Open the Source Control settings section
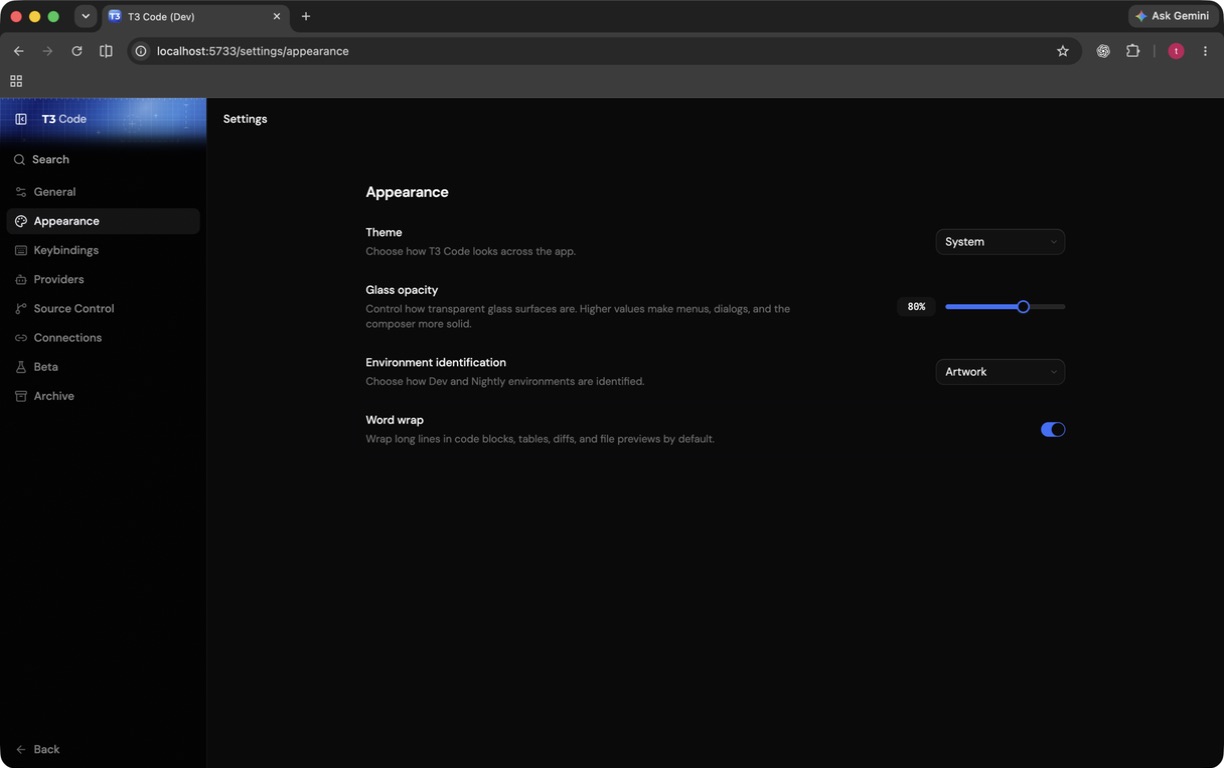This screenshot has height=768, width=1224. (x=103, y=309)
